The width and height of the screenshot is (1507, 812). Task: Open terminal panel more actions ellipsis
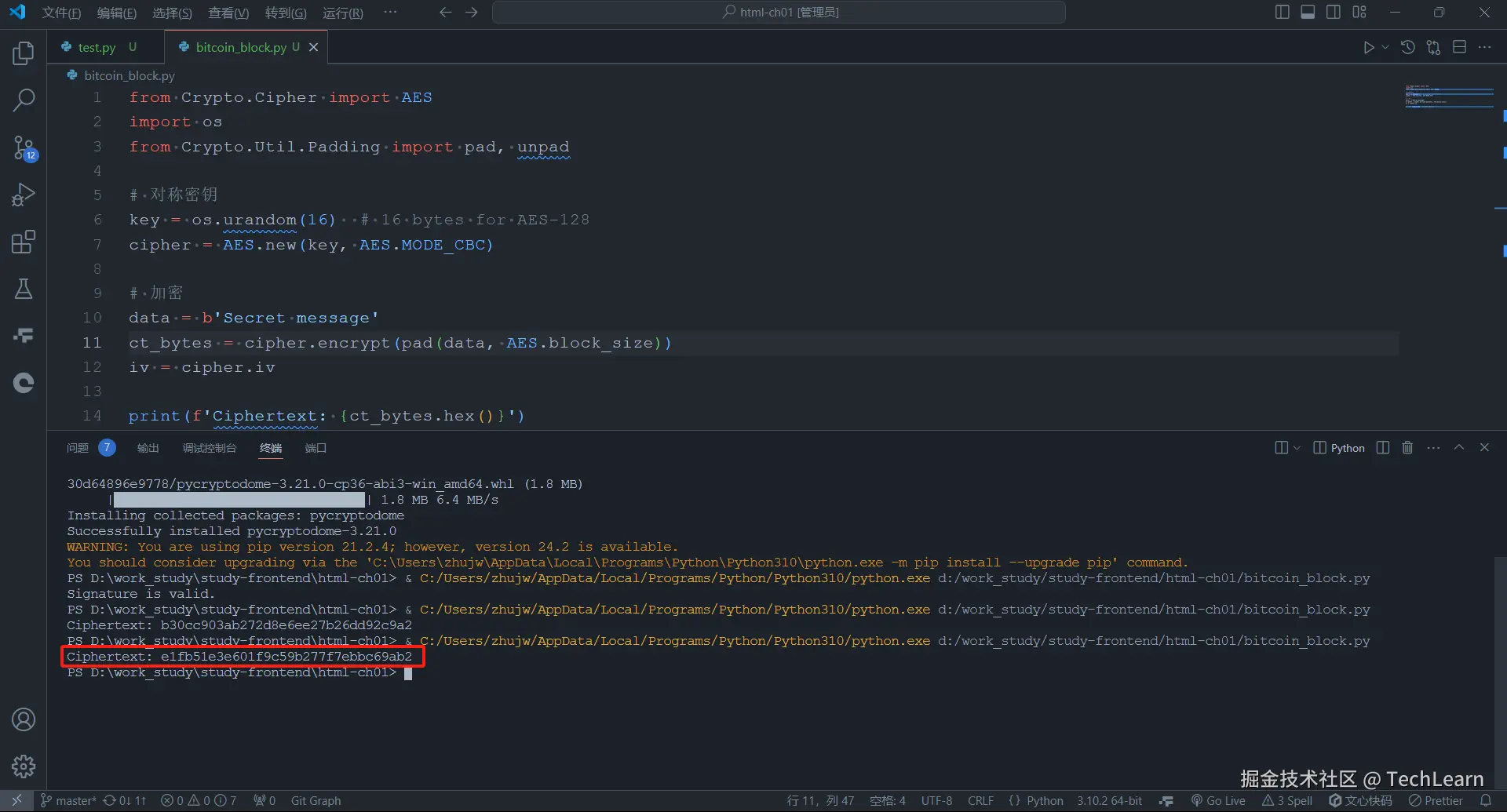coord(1433,447)
